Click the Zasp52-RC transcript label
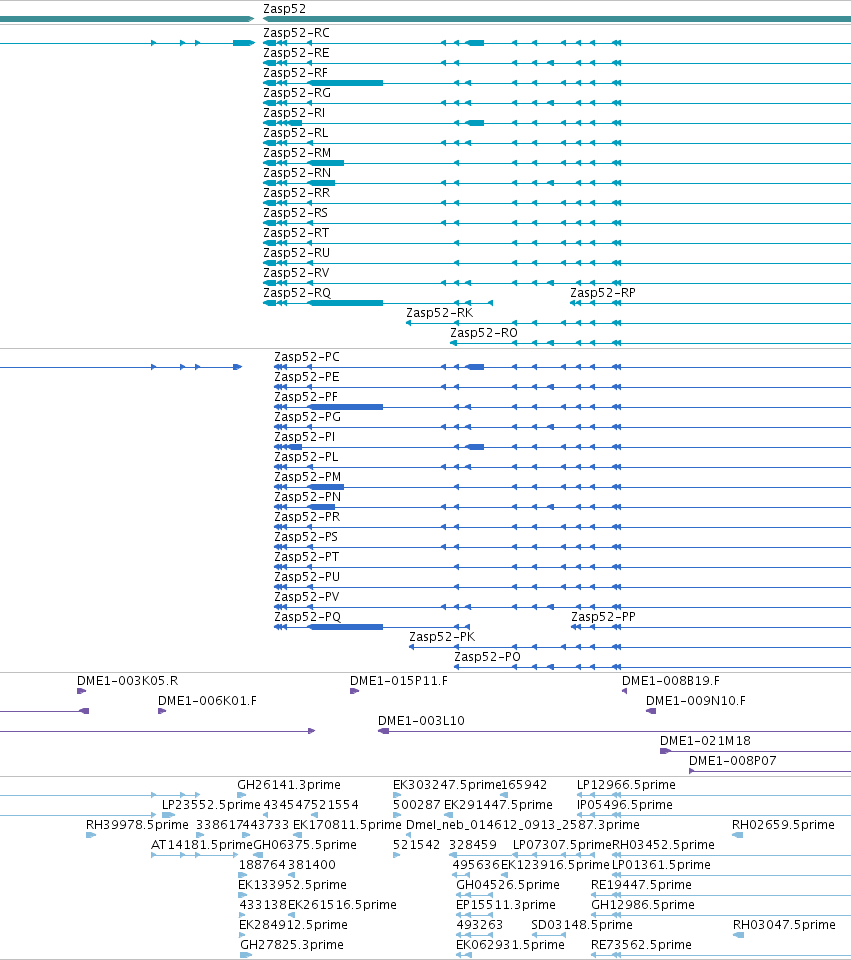This screenshot has width=851, height=960. pos(296,33)
